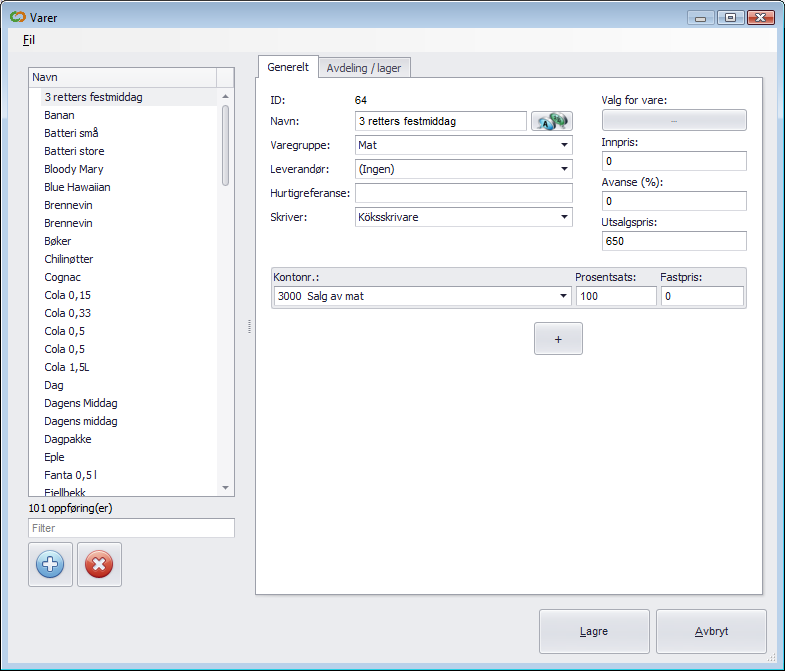Click the Filter search field

click(131, 528)
